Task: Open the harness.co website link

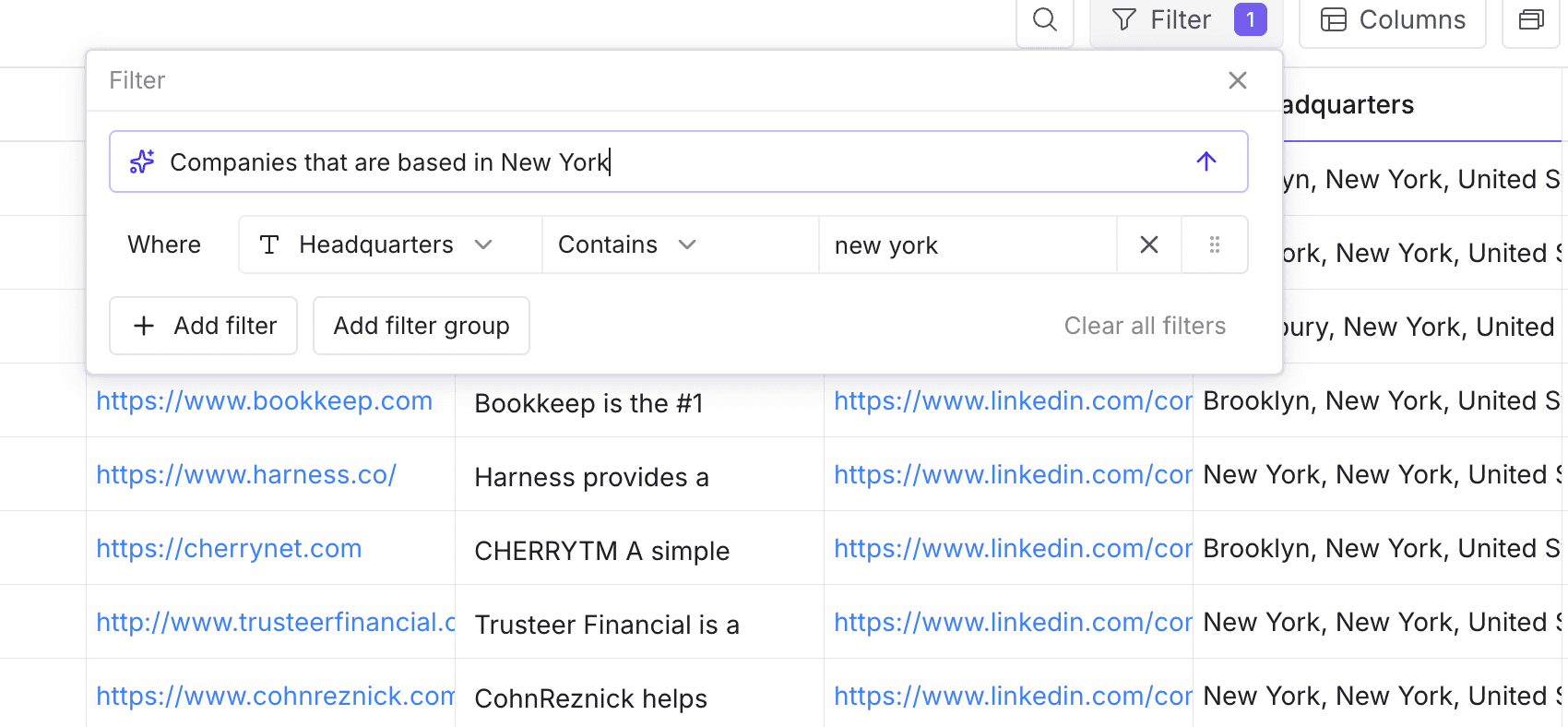Action: click(246, 474)
